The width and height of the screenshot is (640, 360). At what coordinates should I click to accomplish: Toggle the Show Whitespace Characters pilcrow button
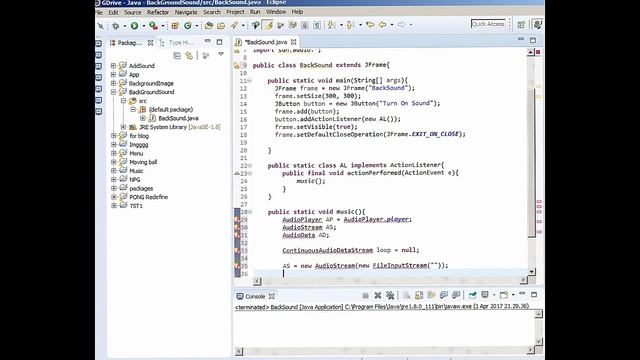[317, 25]
